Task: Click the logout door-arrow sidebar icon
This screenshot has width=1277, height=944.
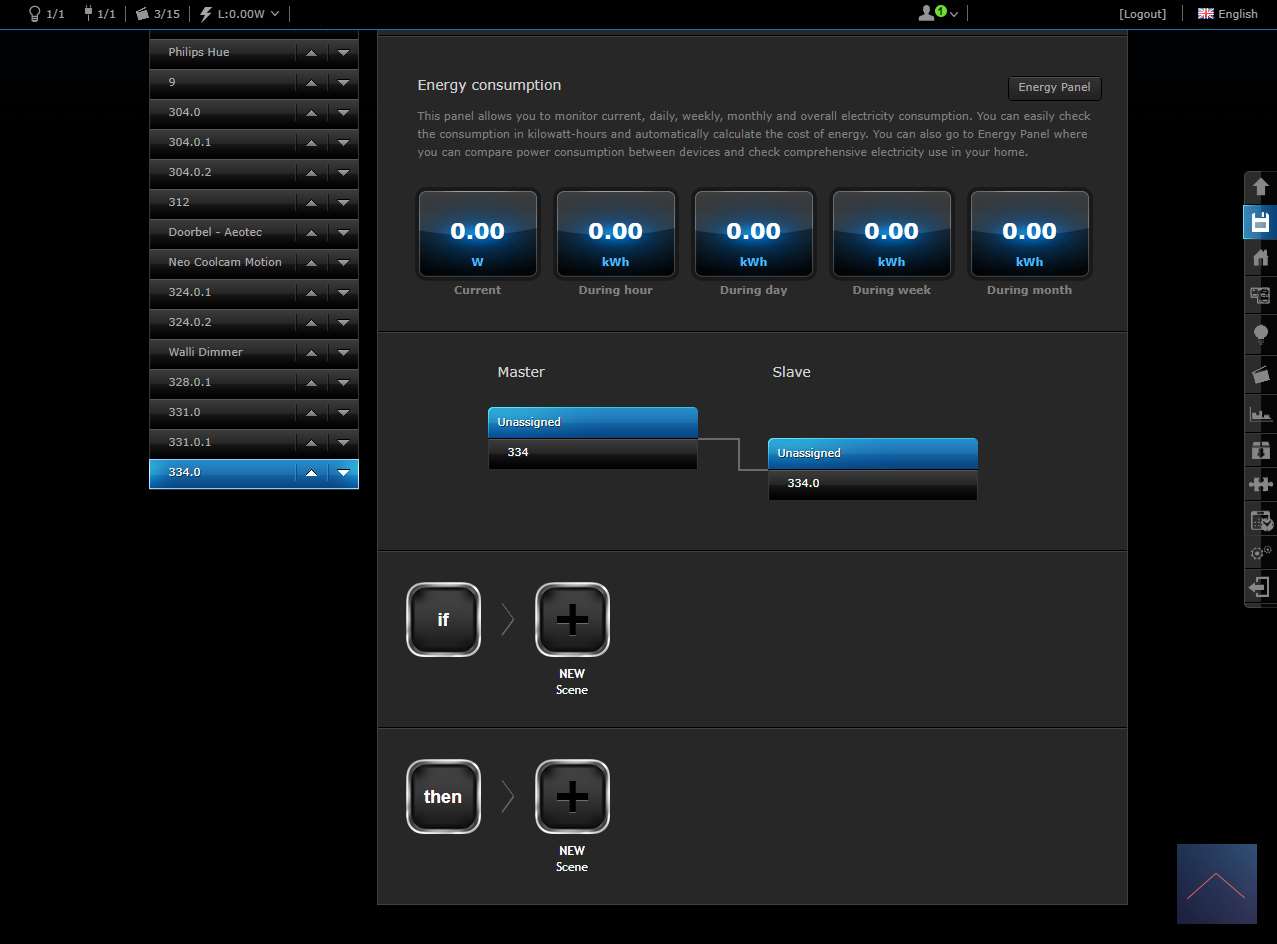Action: point(1260,587)
